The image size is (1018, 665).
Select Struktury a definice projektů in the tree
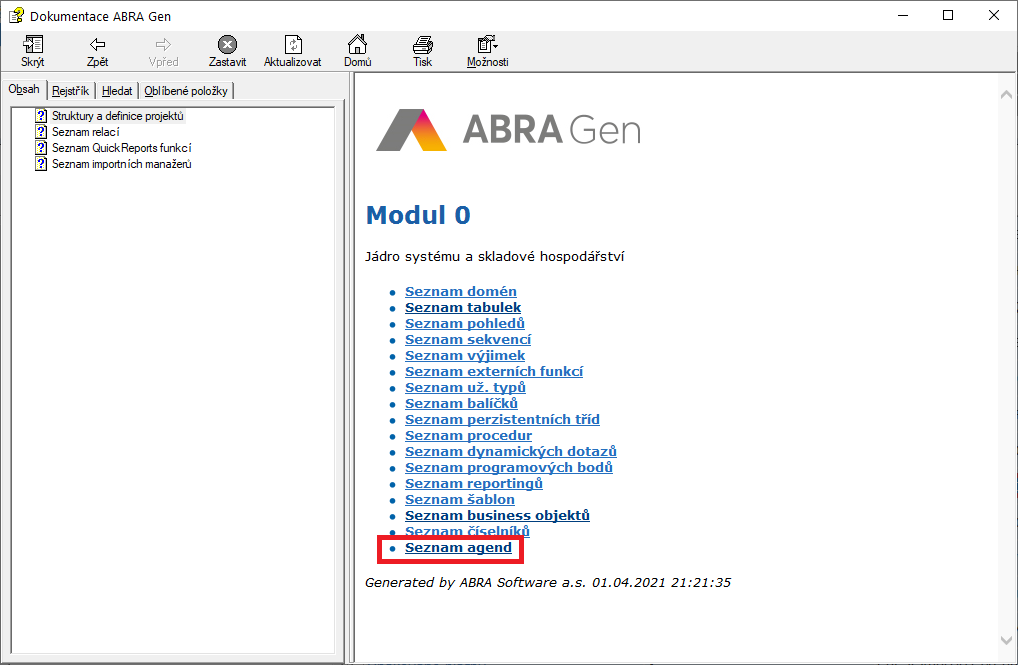(x=117, y=115)
